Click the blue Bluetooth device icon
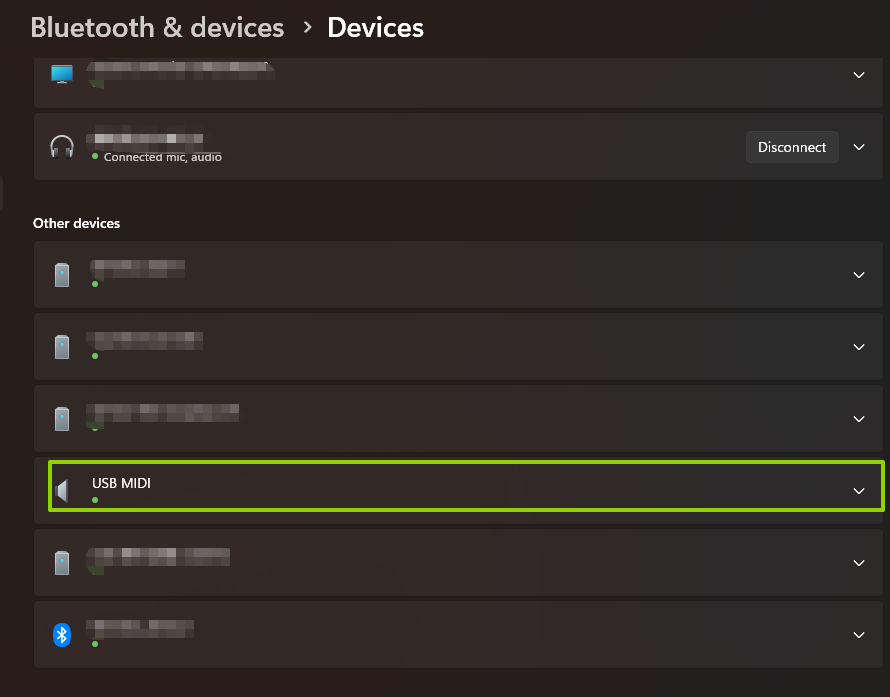Image resolution: width=890 pixels, height=697 pixels. point(62,634)
